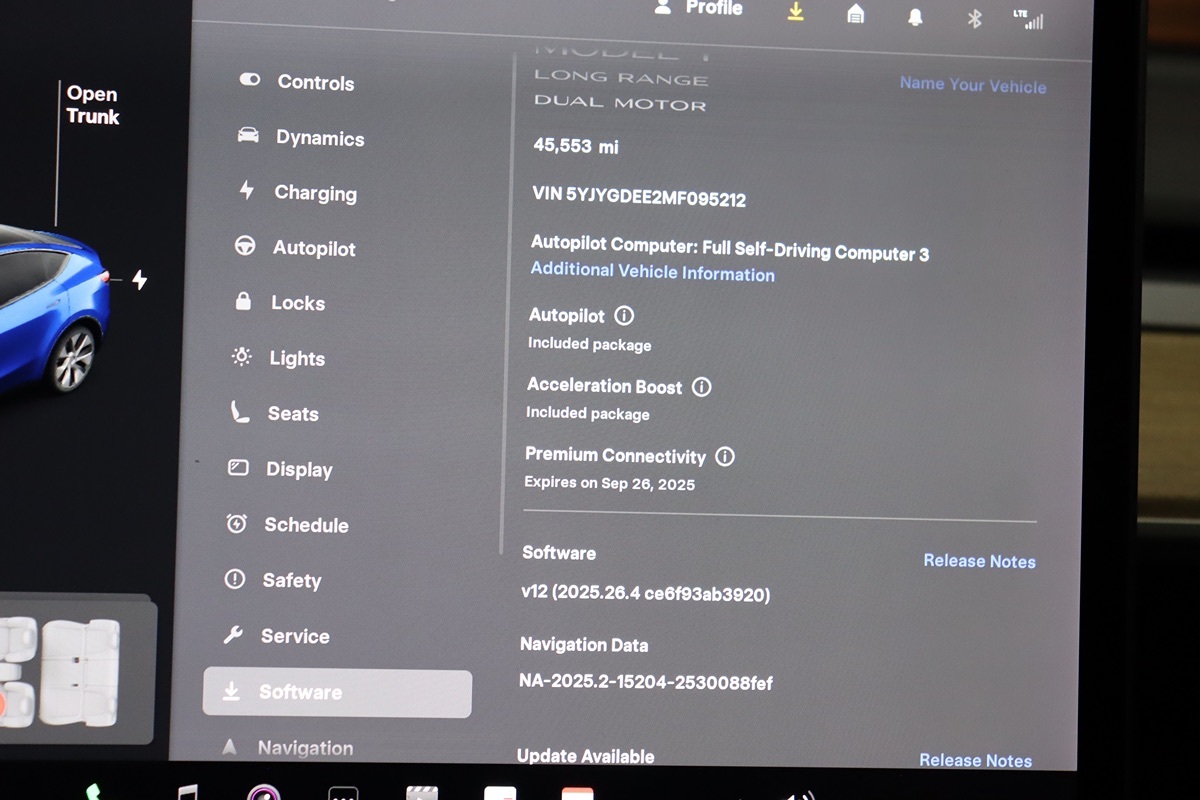Screen dimensions: 1200x800
Task: Click the 45,553 mi odometer text
Action: [x=576, y=146]
